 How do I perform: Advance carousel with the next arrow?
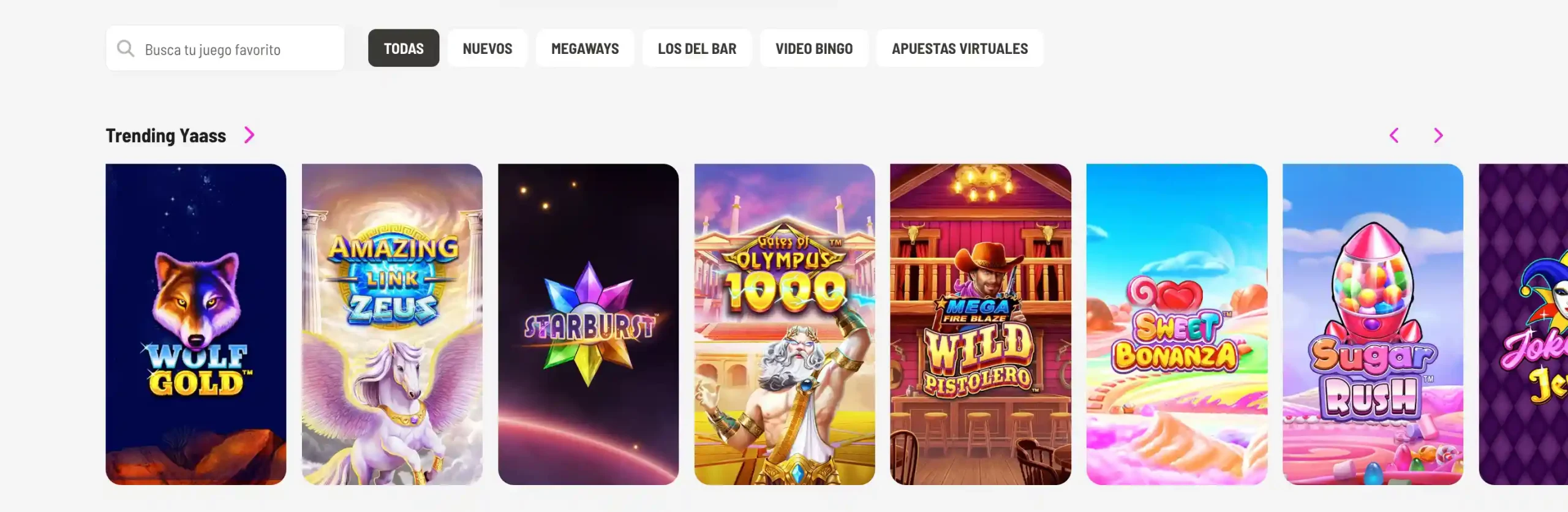[x=1439, y=135]
